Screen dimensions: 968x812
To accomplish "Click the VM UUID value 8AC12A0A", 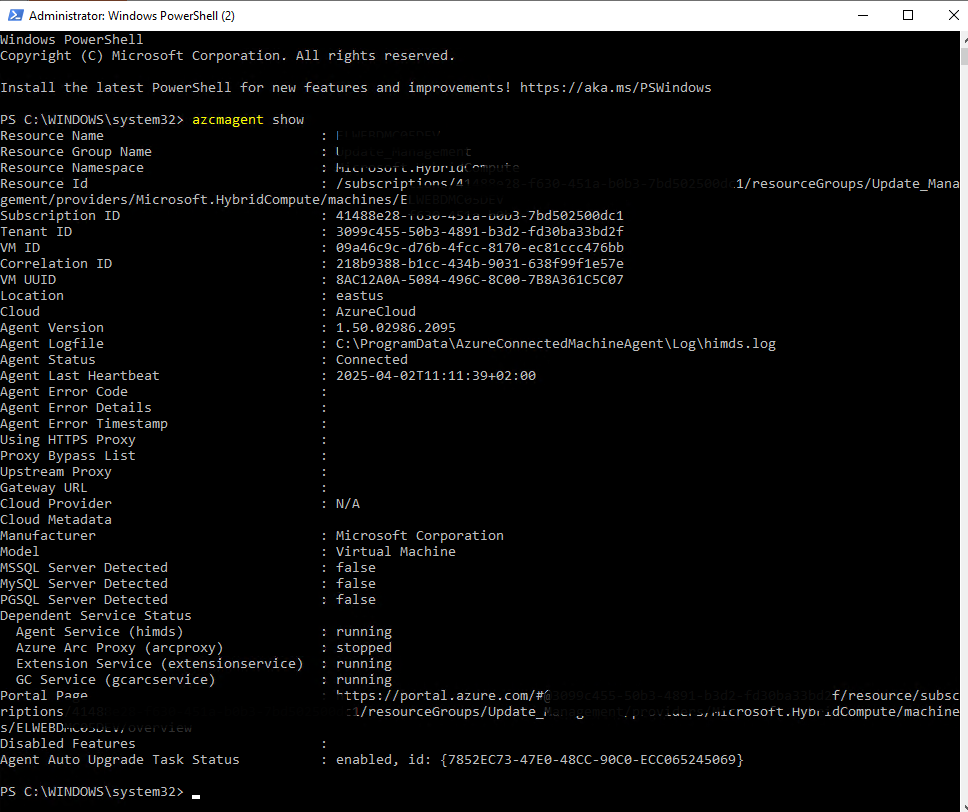I will click(480, 280).
